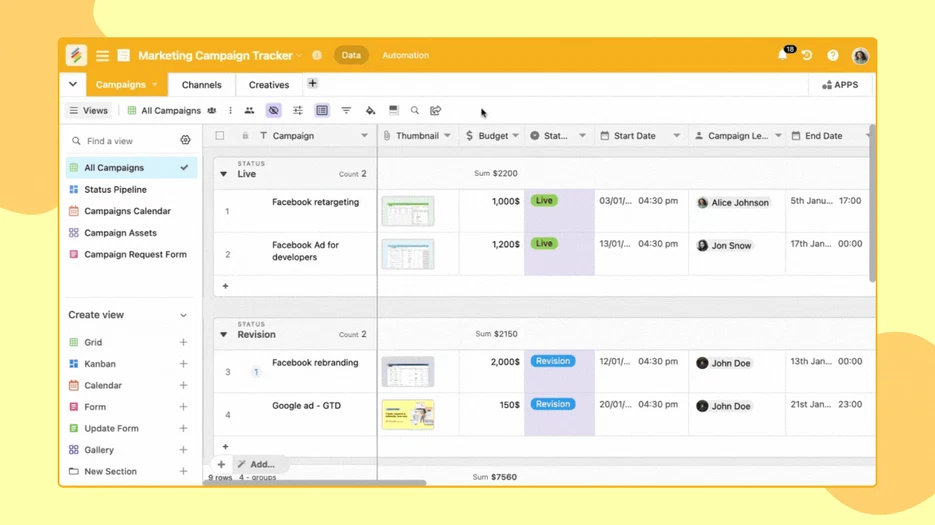Click the share view icon
This screenshot has height=525, width=935.
[x=436, y=111]
